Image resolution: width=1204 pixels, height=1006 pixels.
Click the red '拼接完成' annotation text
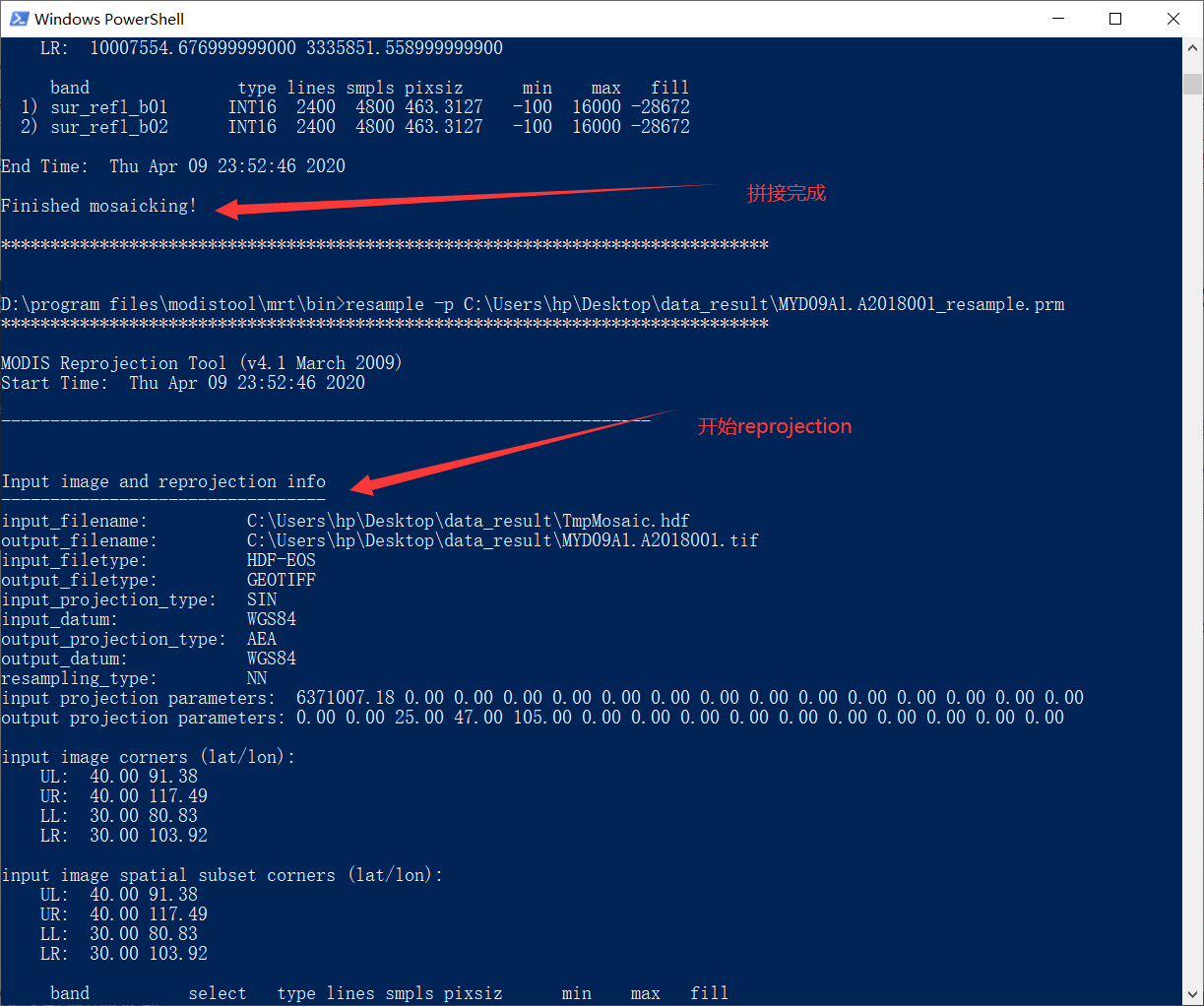787,193
